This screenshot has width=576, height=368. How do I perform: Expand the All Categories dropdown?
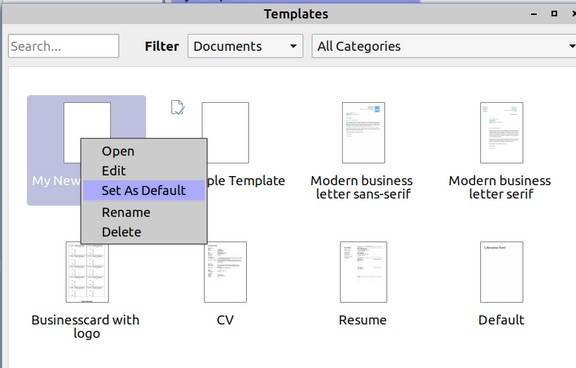point(444,46)
